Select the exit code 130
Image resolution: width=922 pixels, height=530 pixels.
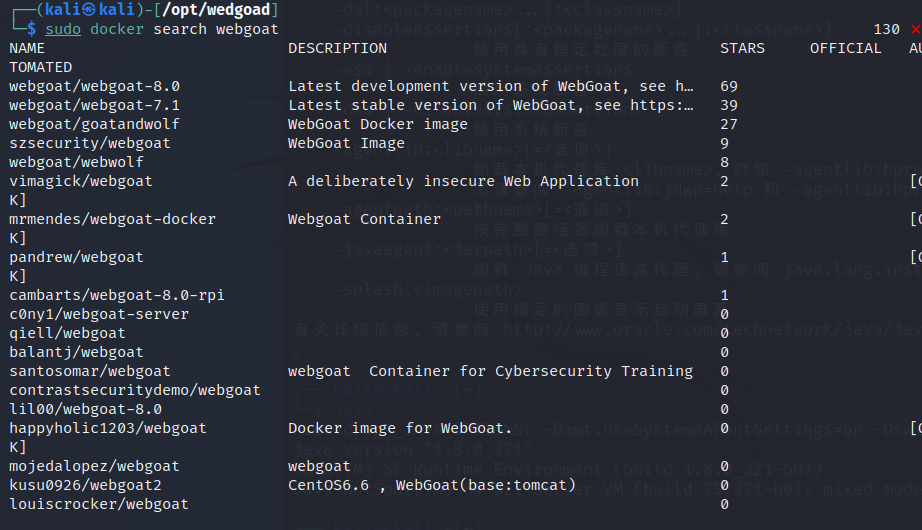pyautogui.click(x=887, y=29)
